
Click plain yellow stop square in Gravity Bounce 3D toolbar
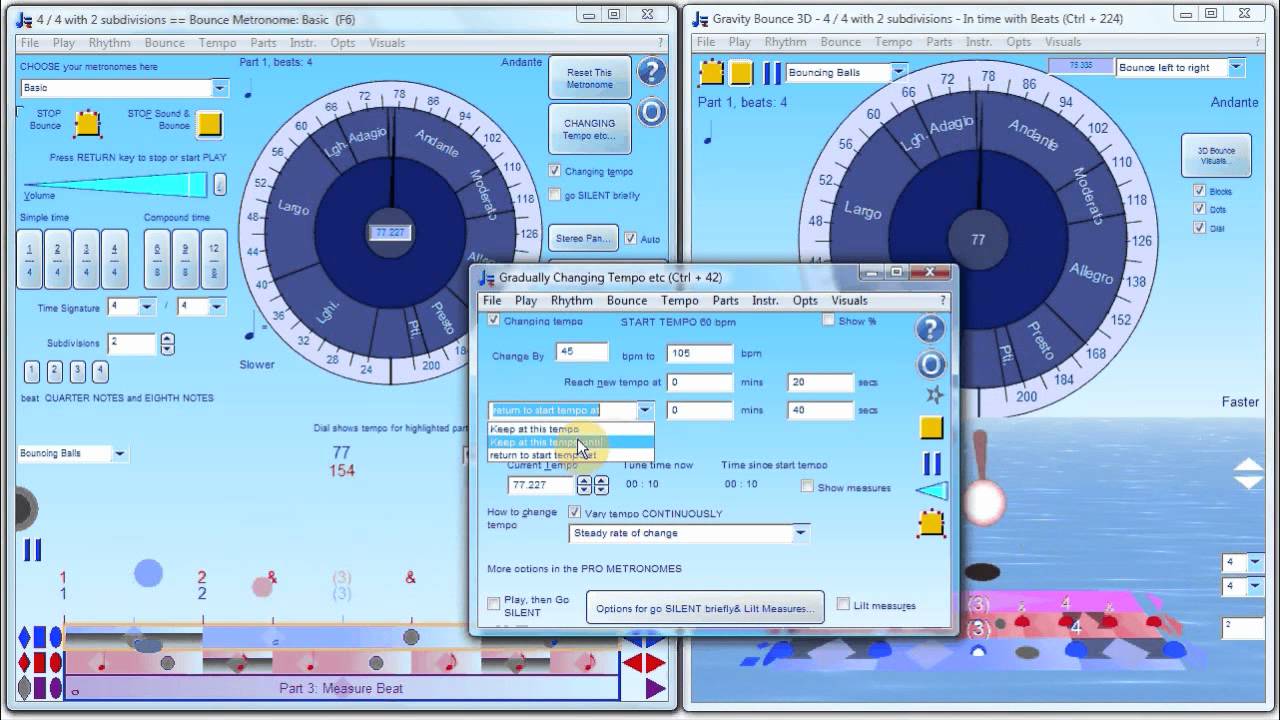click(741, 72)
